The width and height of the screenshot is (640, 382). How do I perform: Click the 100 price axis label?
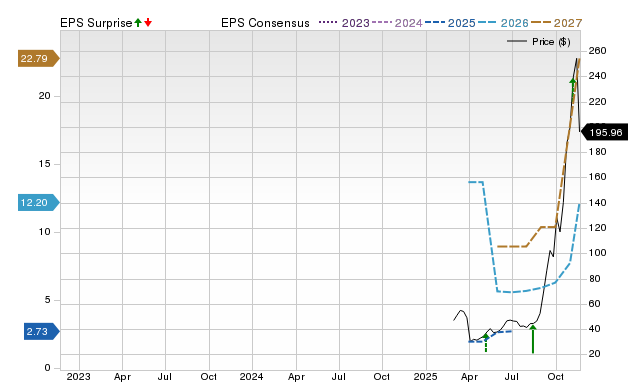[x=597, y=253]
